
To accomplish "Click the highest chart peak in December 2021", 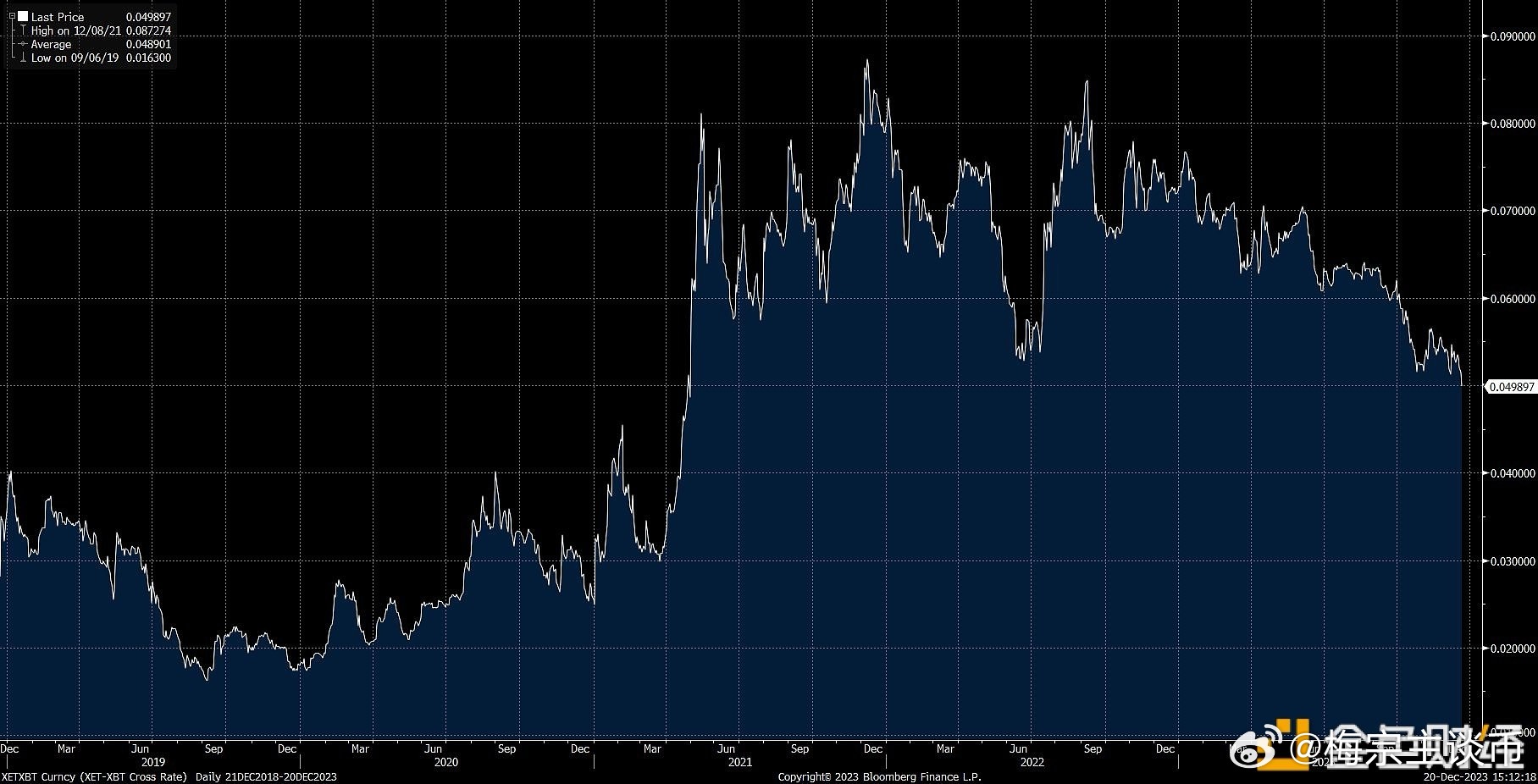I will (866, 60).
